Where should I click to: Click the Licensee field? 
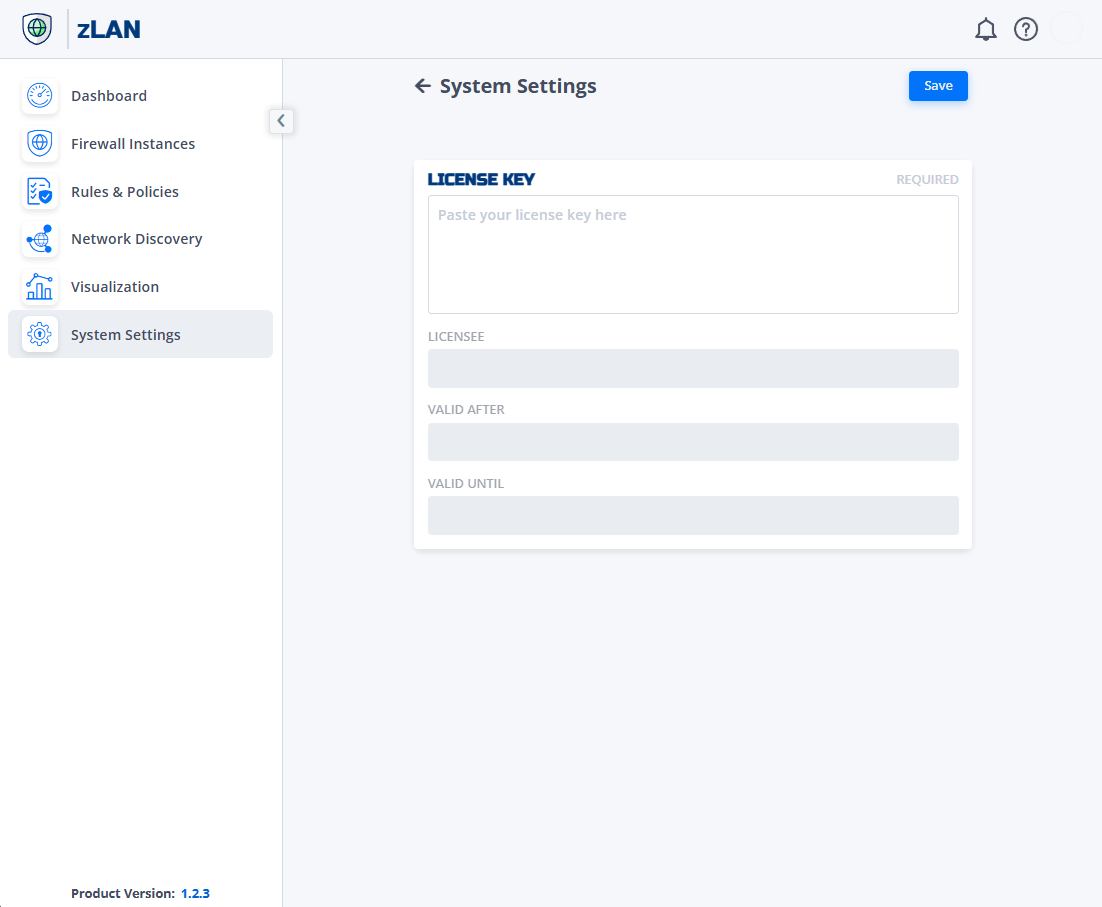(693, 368)
